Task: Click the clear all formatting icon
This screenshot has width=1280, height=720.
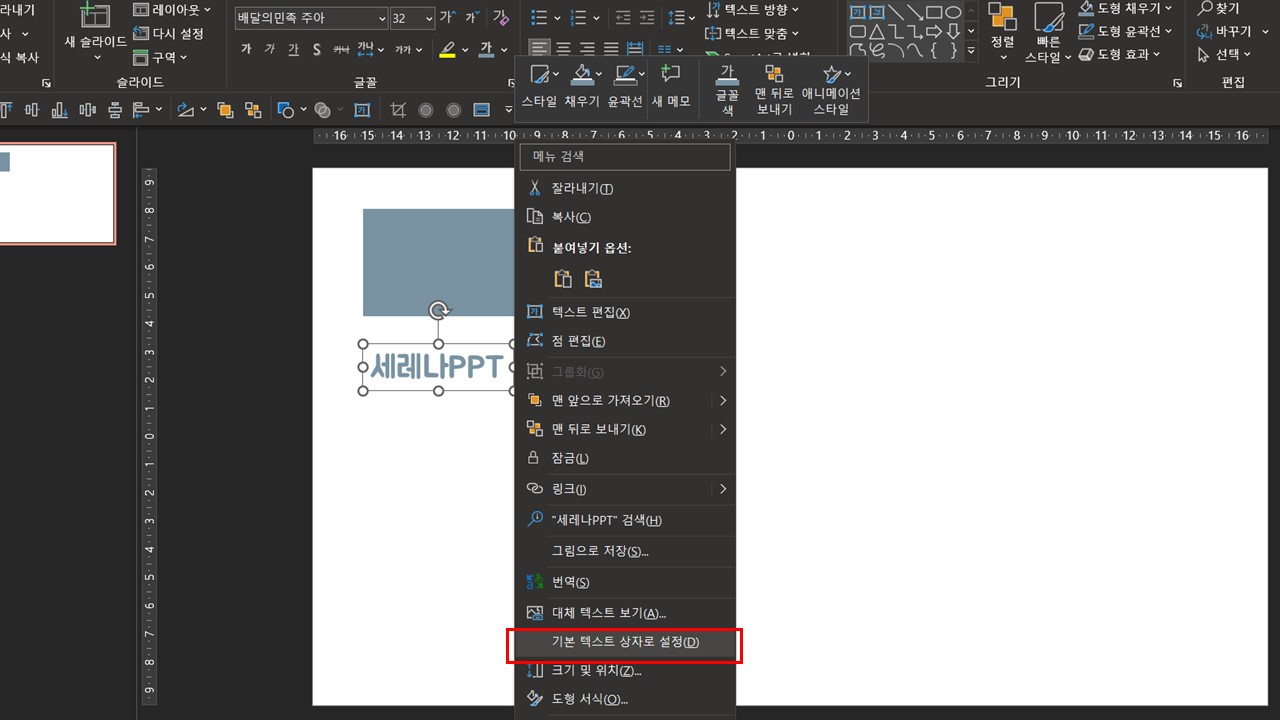Action: tap(501, 18)
